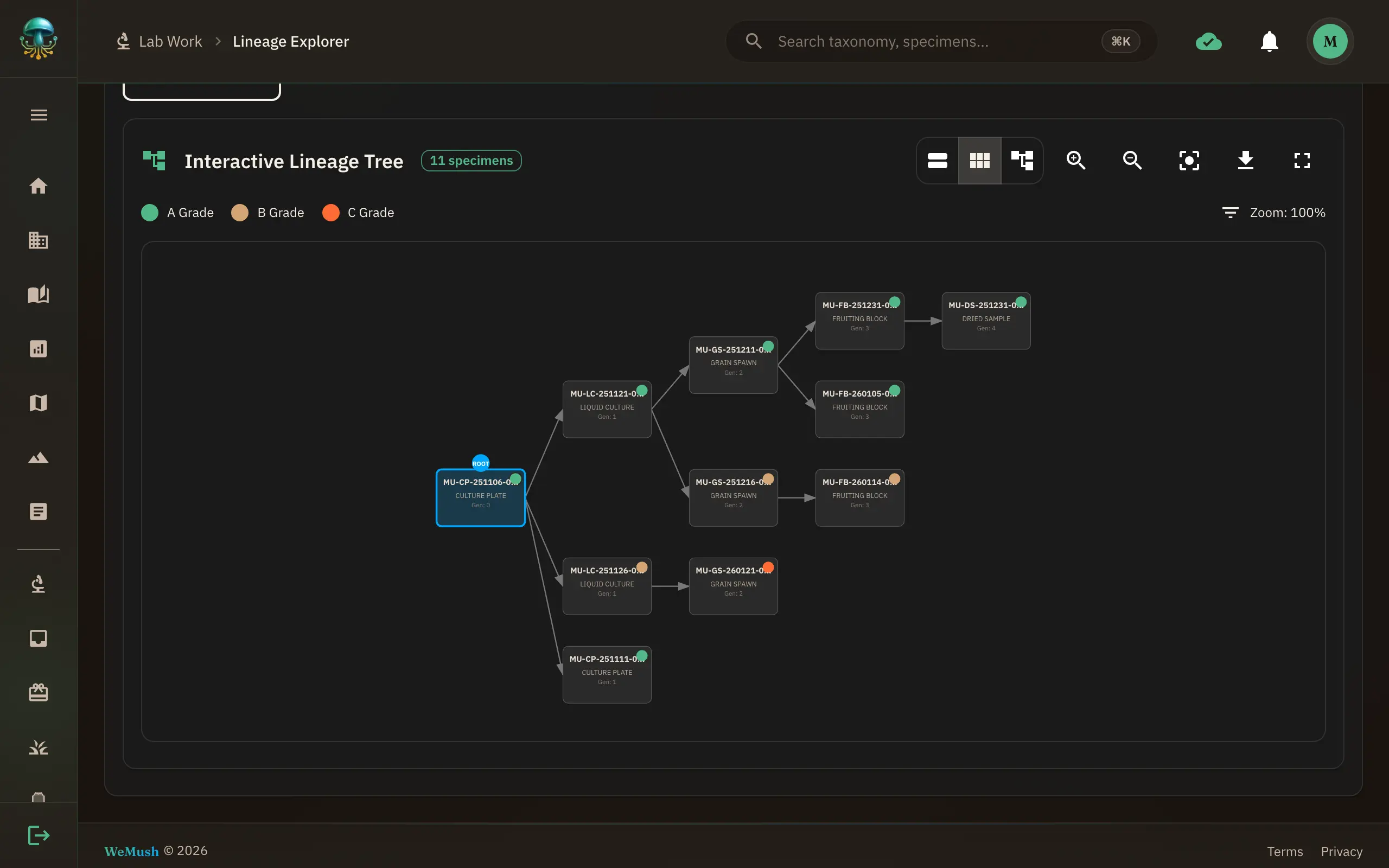1389x868 pixels.
Task: Zoom in on the lineage tree
Action: click(1076, 160)
